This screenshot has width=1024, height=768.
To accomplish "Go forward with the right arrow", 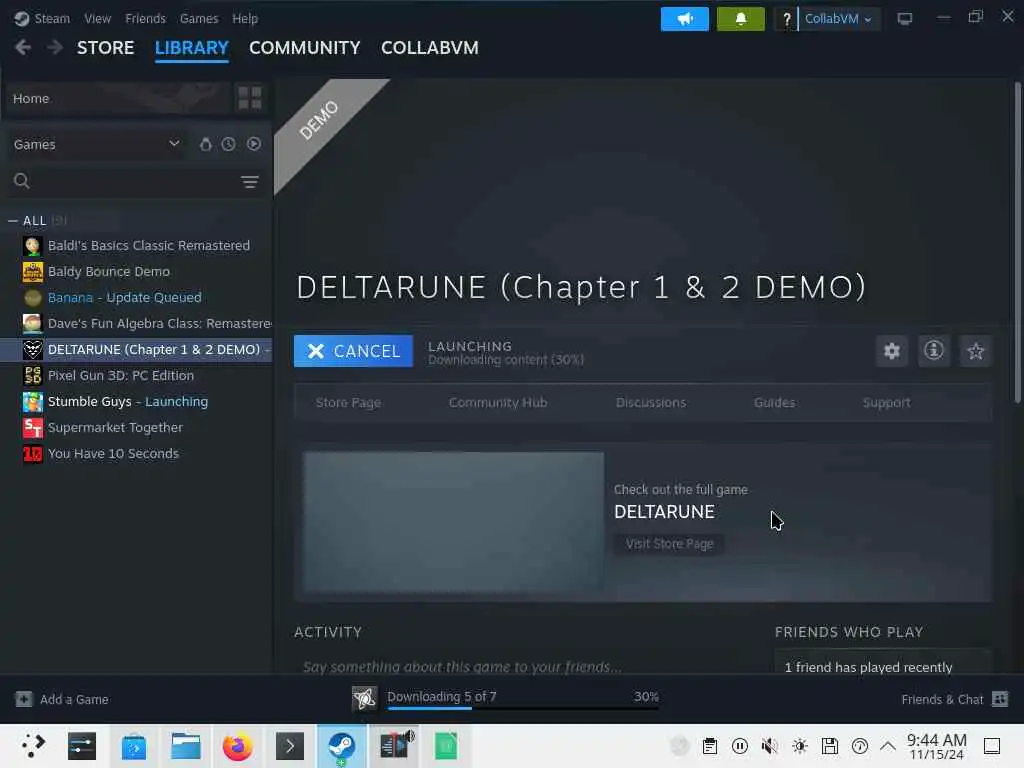I will pyautogui.click(x=55, y=47).
